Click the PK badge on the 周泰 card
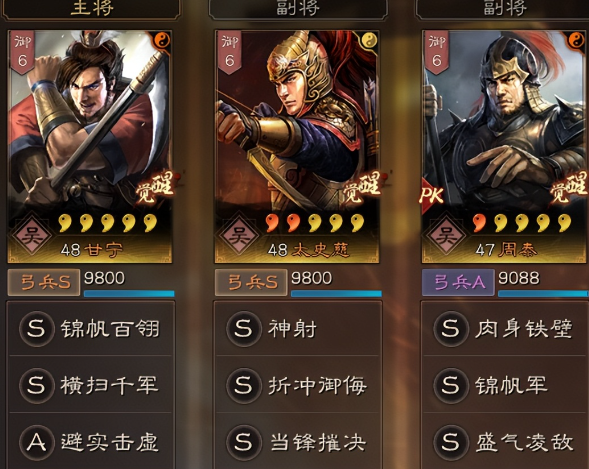 point(431,195)
